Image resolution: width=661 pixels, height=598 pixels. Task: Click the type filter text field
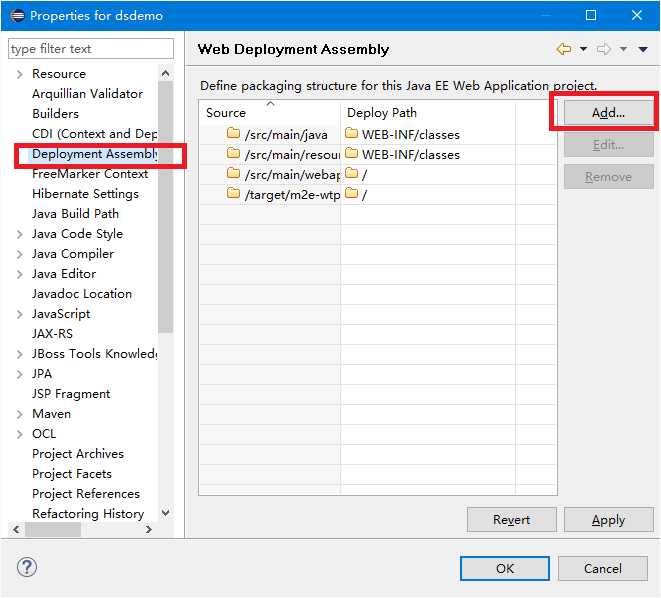pos(91,49)
